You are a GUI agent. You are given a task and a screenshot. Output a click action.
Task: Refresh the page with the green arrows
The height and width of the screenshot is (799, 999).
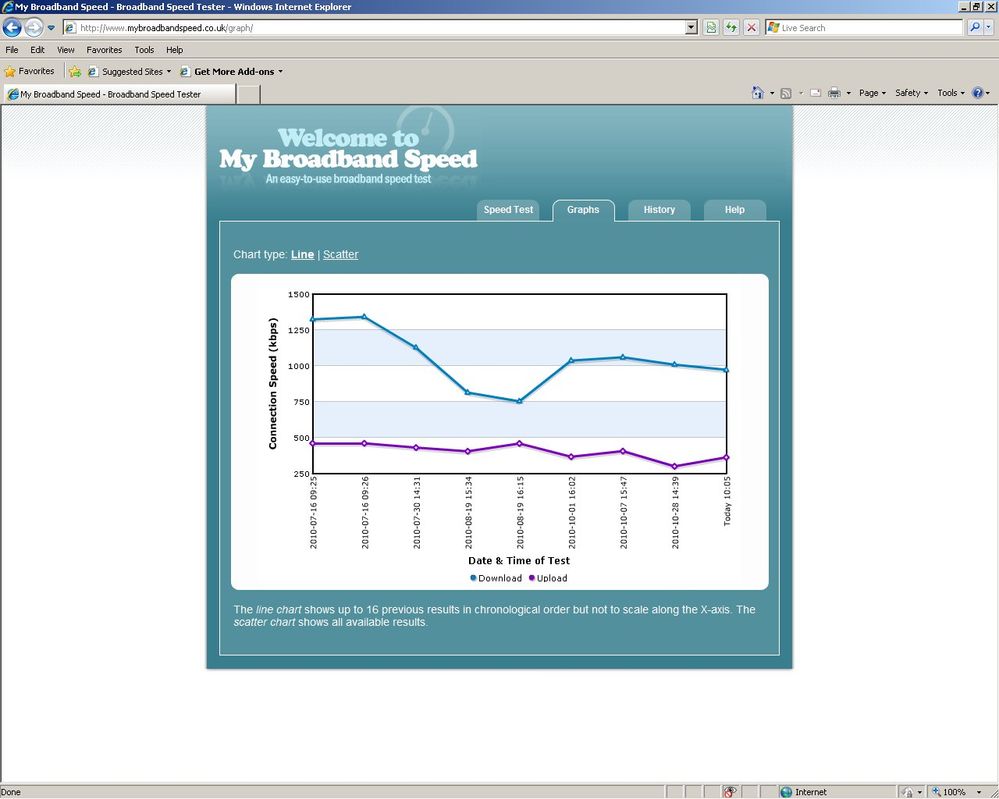pyautogui.click(x=731, y=27)
